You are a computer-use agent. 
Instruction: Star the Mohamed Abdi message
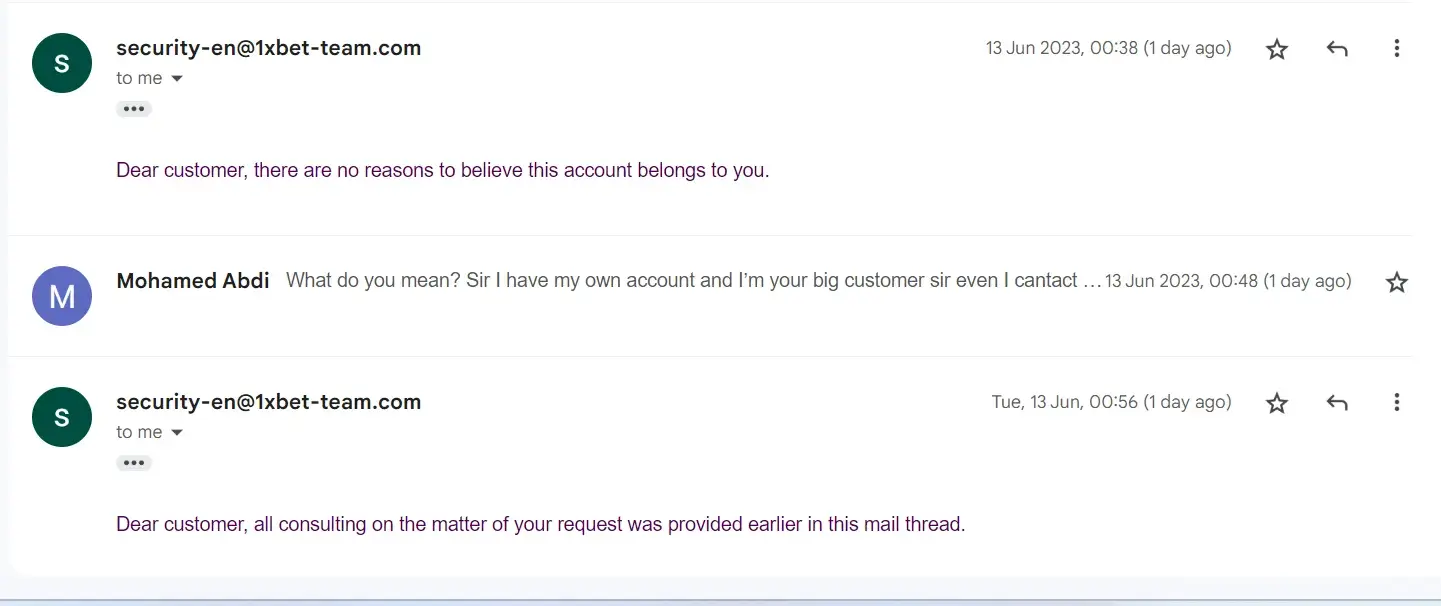coord(1397,283)
